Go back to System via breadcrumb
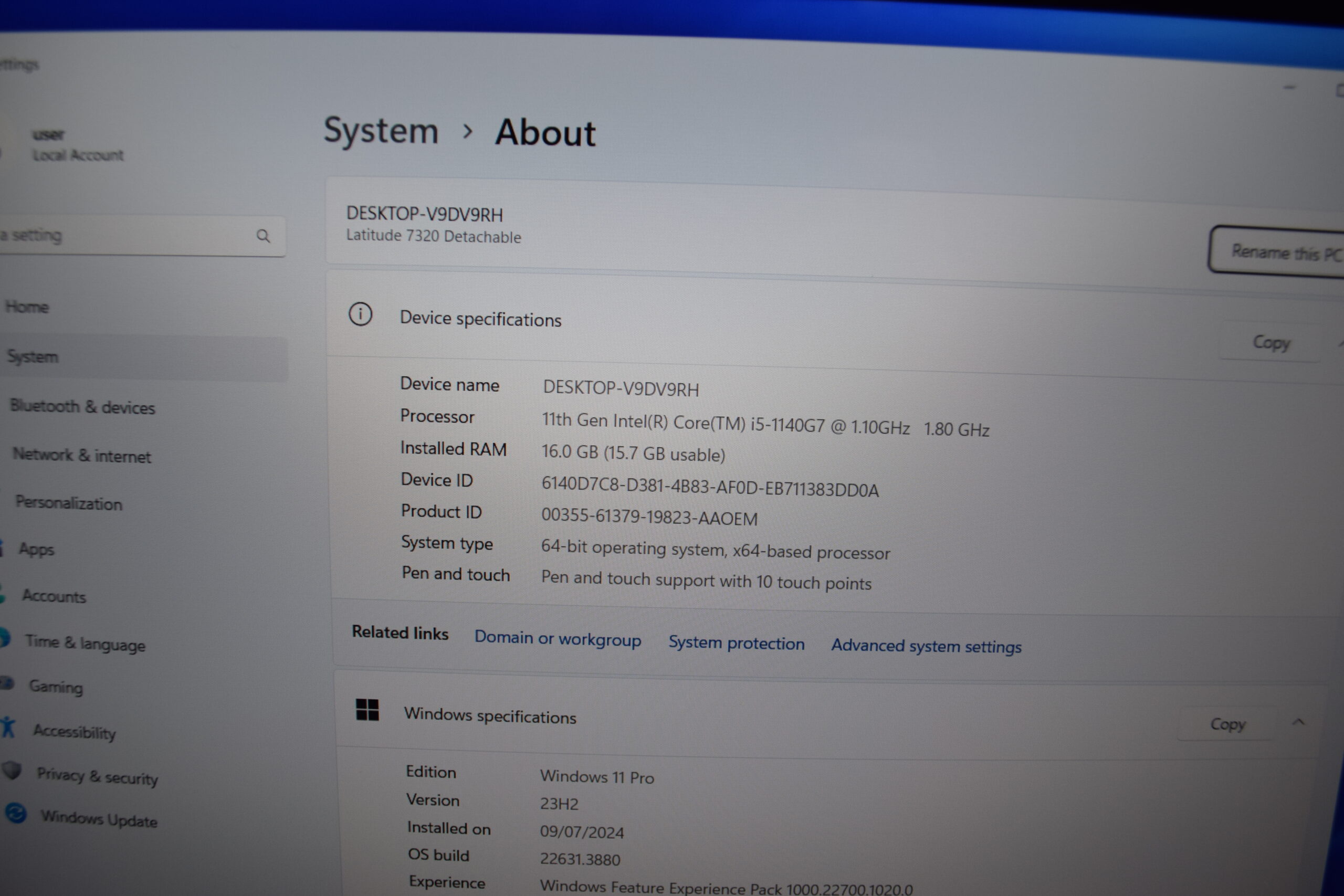Screen dimensions: 1344x896 tap(381, 131)
